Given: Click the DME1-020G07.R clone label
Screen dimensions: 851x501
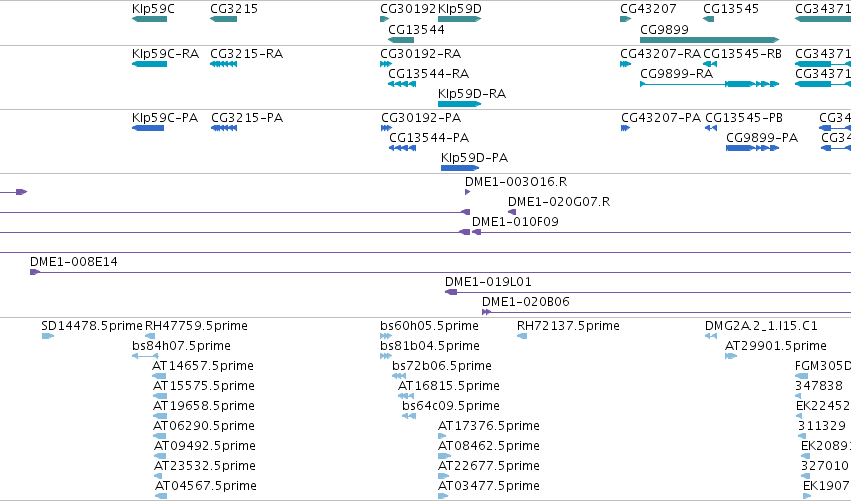Looking at the screenshot, I should (559, 202).
